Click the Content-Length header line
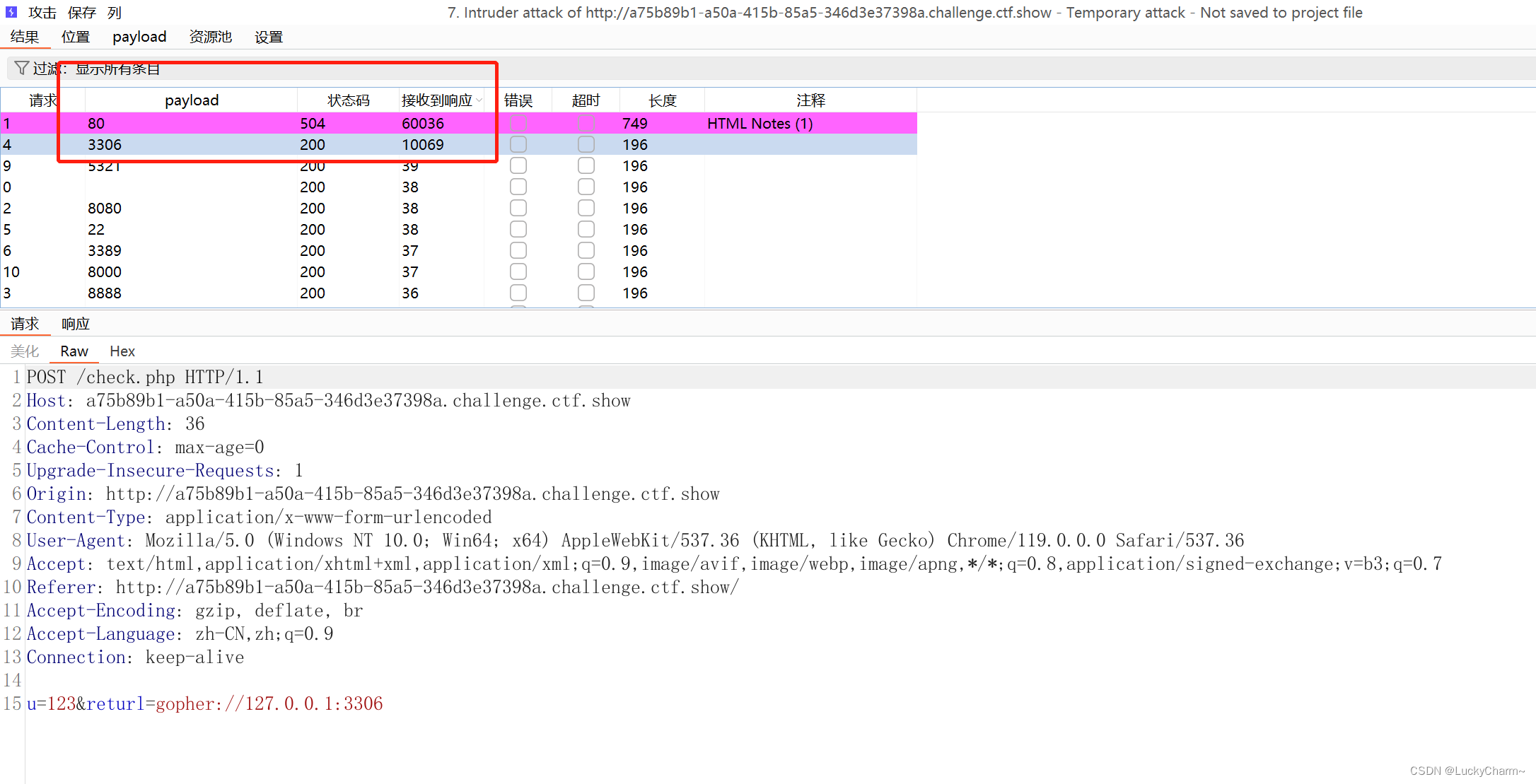Screen dimensions: 1536x784 coord(115,423)
